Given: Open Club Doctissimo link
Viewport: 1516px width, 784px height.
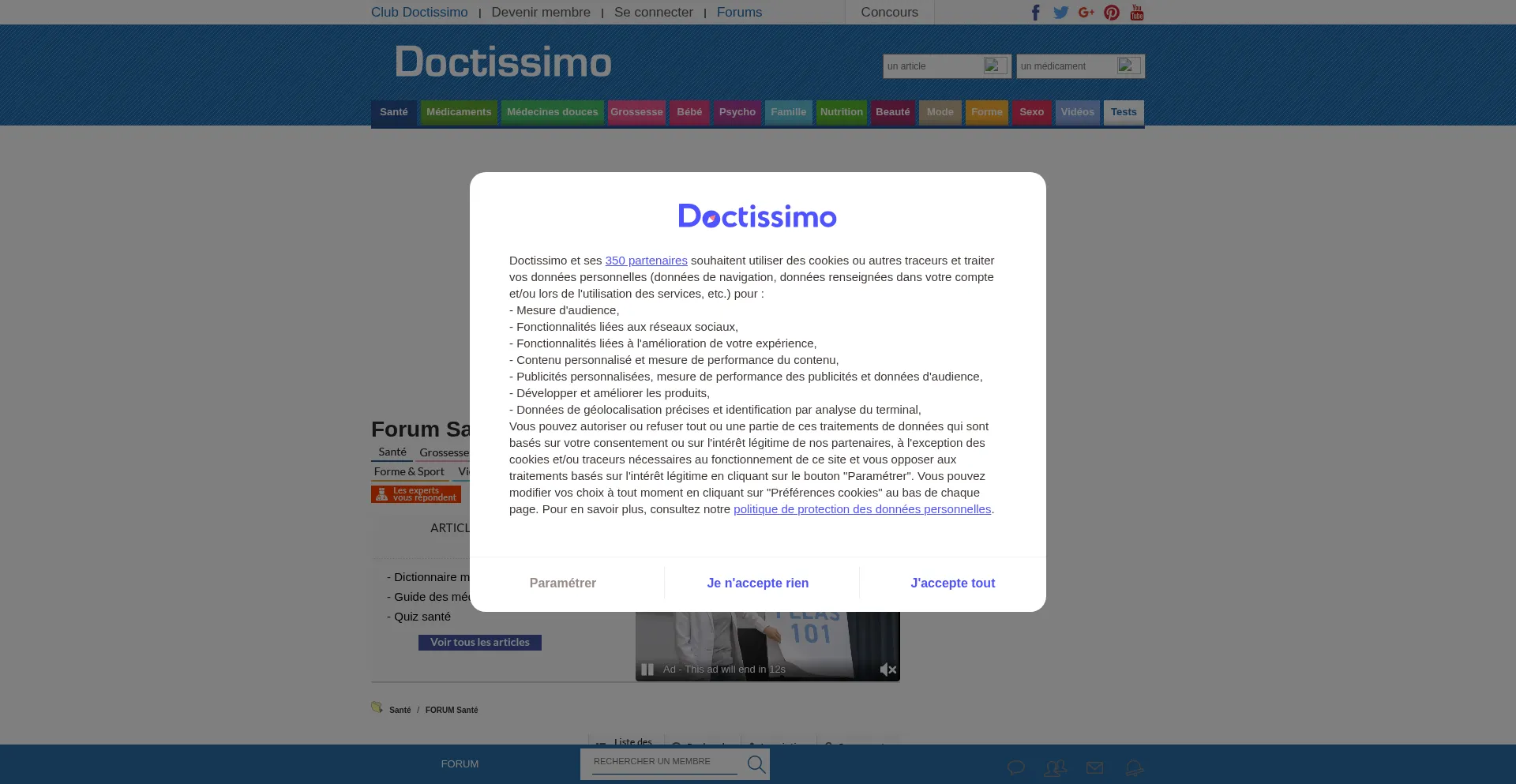Looking at the screenshot, I should click(419, 13).
